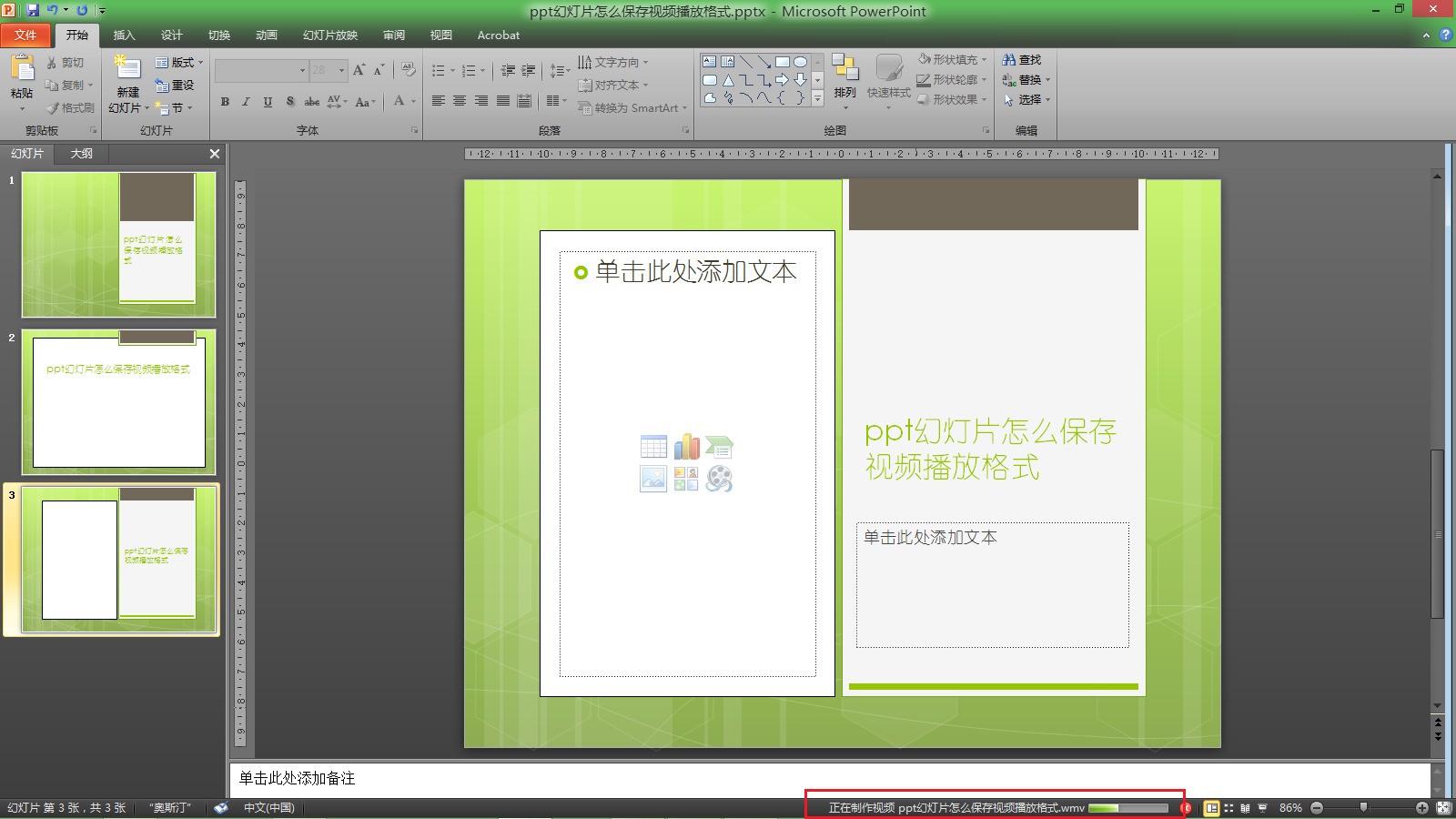1456x819 pixels.
Task: Select slide 2 thumbnail
Action: pos(118,402)
